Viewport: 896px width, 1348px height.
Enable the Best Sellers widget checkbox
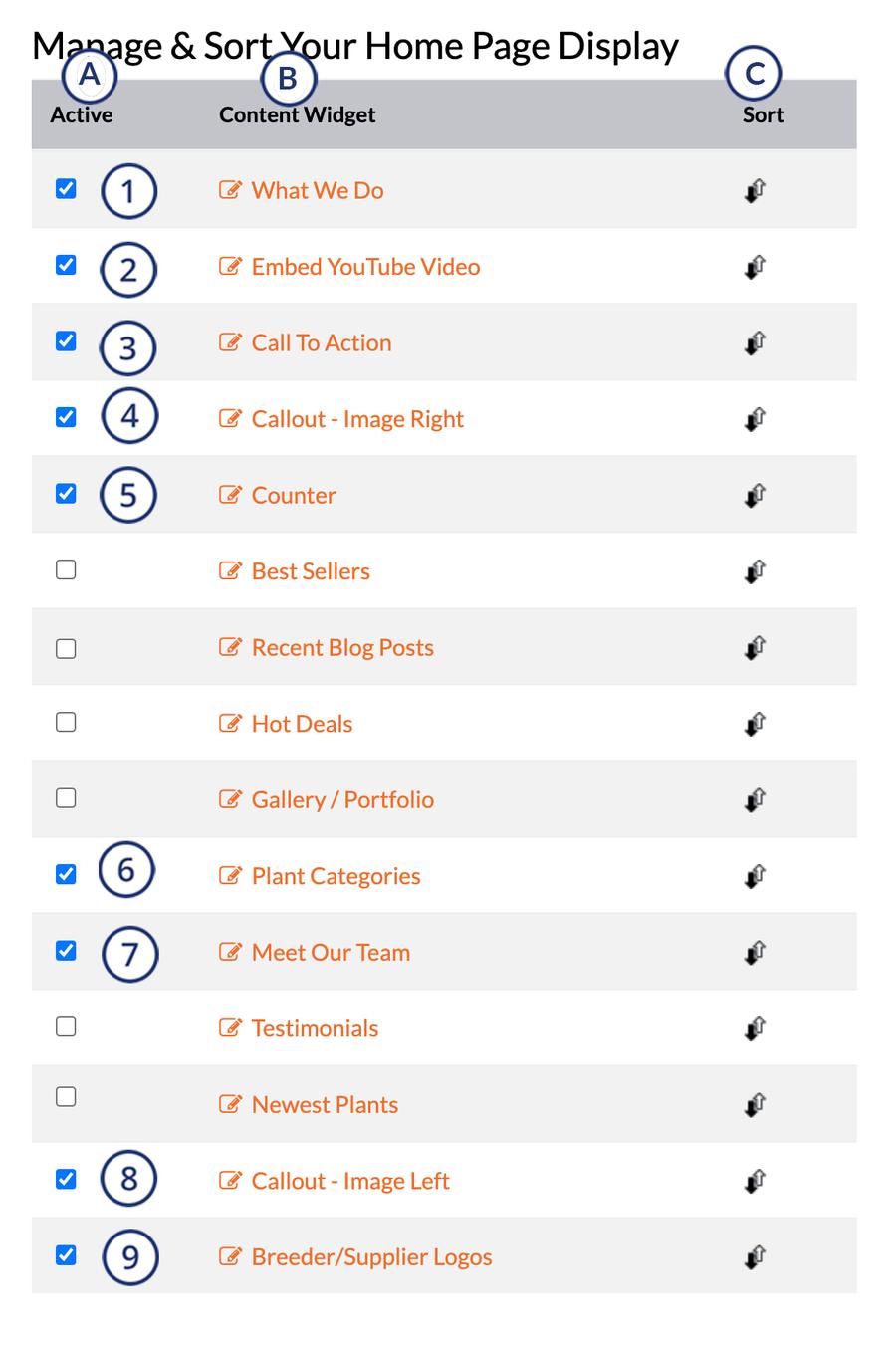[66, 569]
